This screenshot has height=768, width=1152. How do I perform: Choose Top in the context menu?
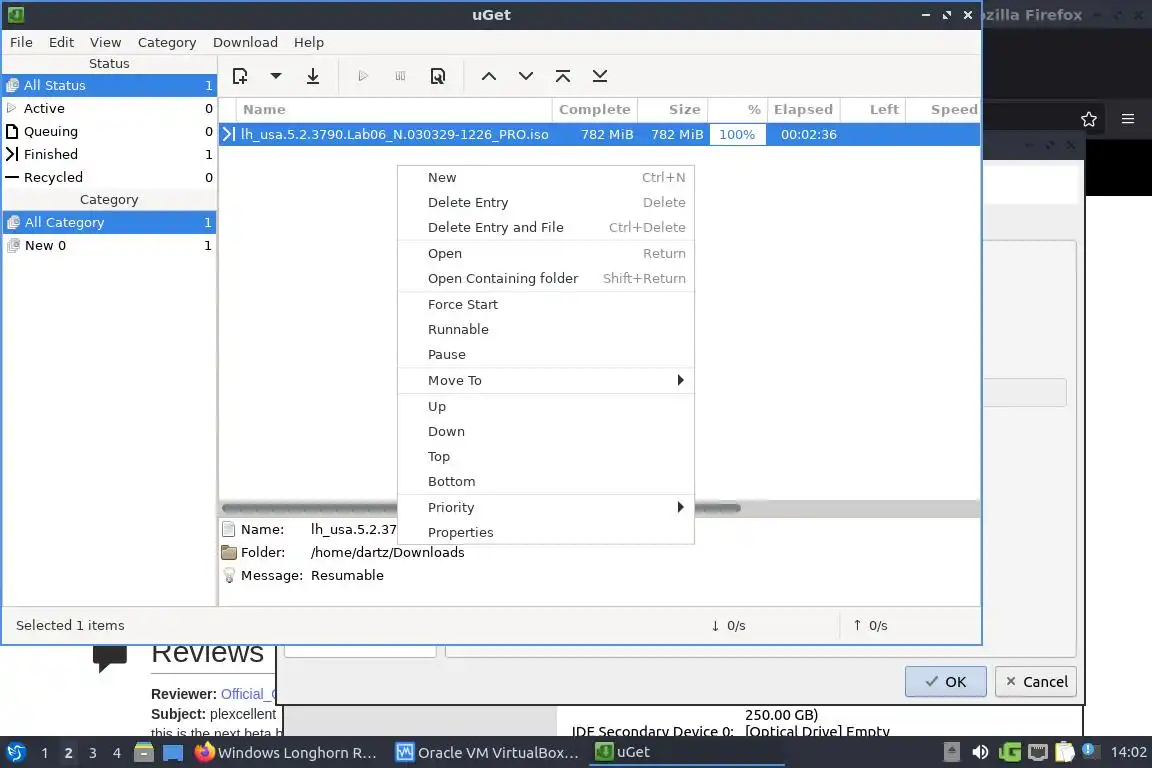[x=546, y=456]
